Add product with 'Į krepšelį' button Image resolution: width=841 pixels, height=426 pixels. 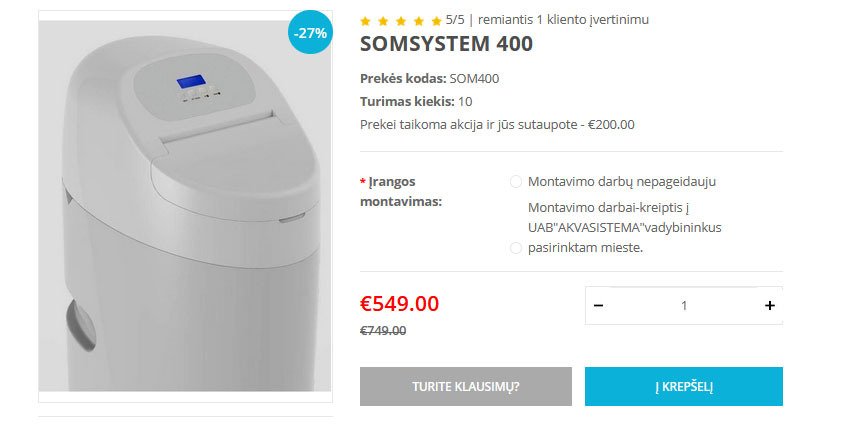[683, 387]
